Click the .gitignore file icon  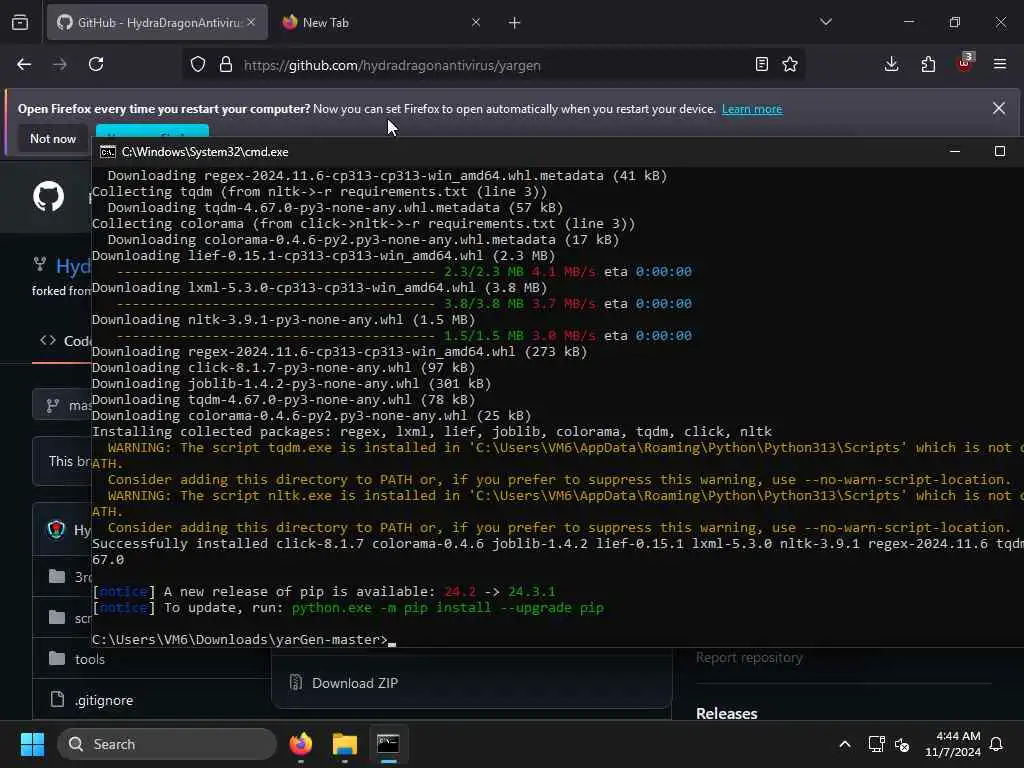pos(57,699)
